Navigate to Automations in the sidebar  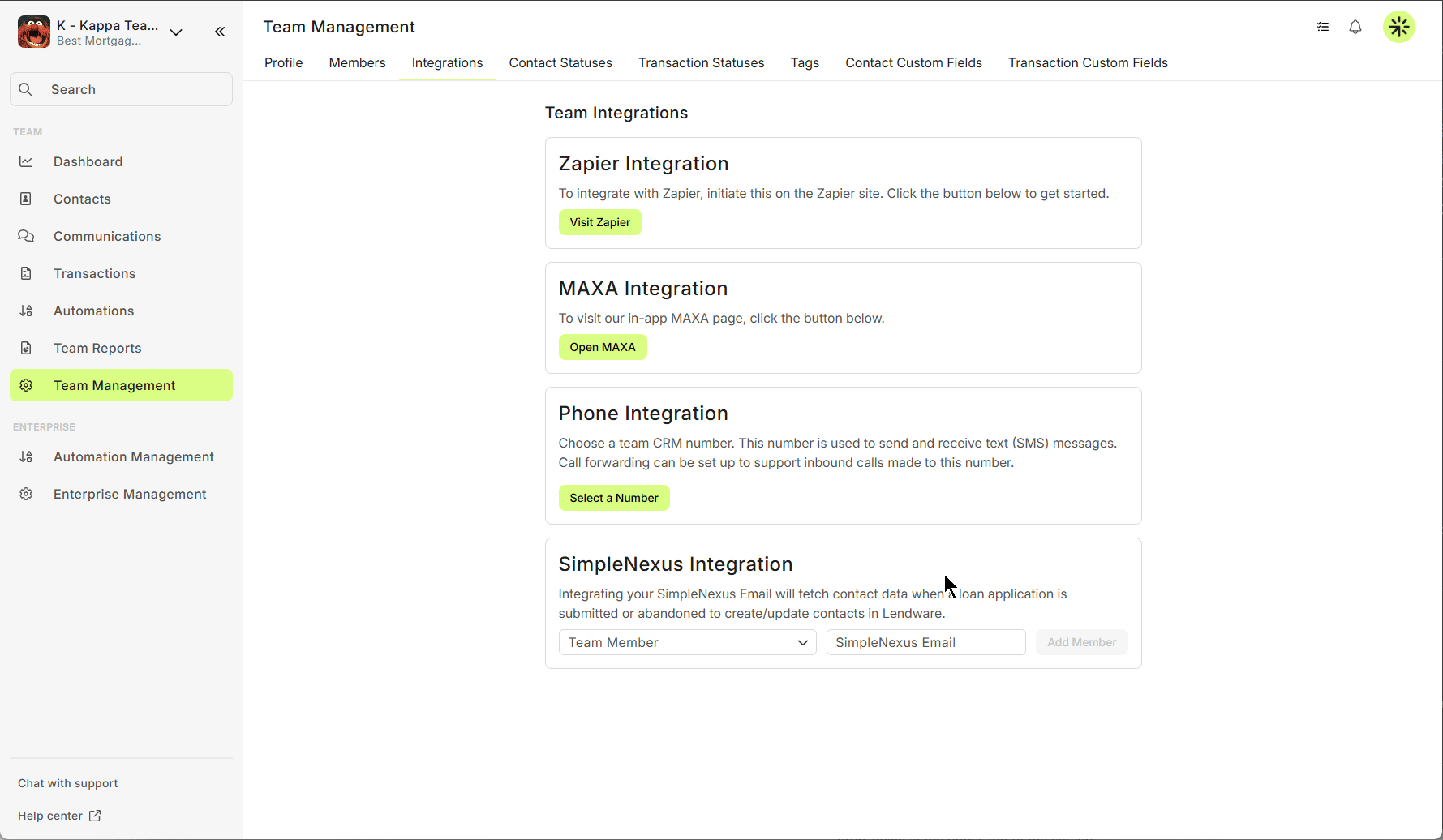(93, 311)
